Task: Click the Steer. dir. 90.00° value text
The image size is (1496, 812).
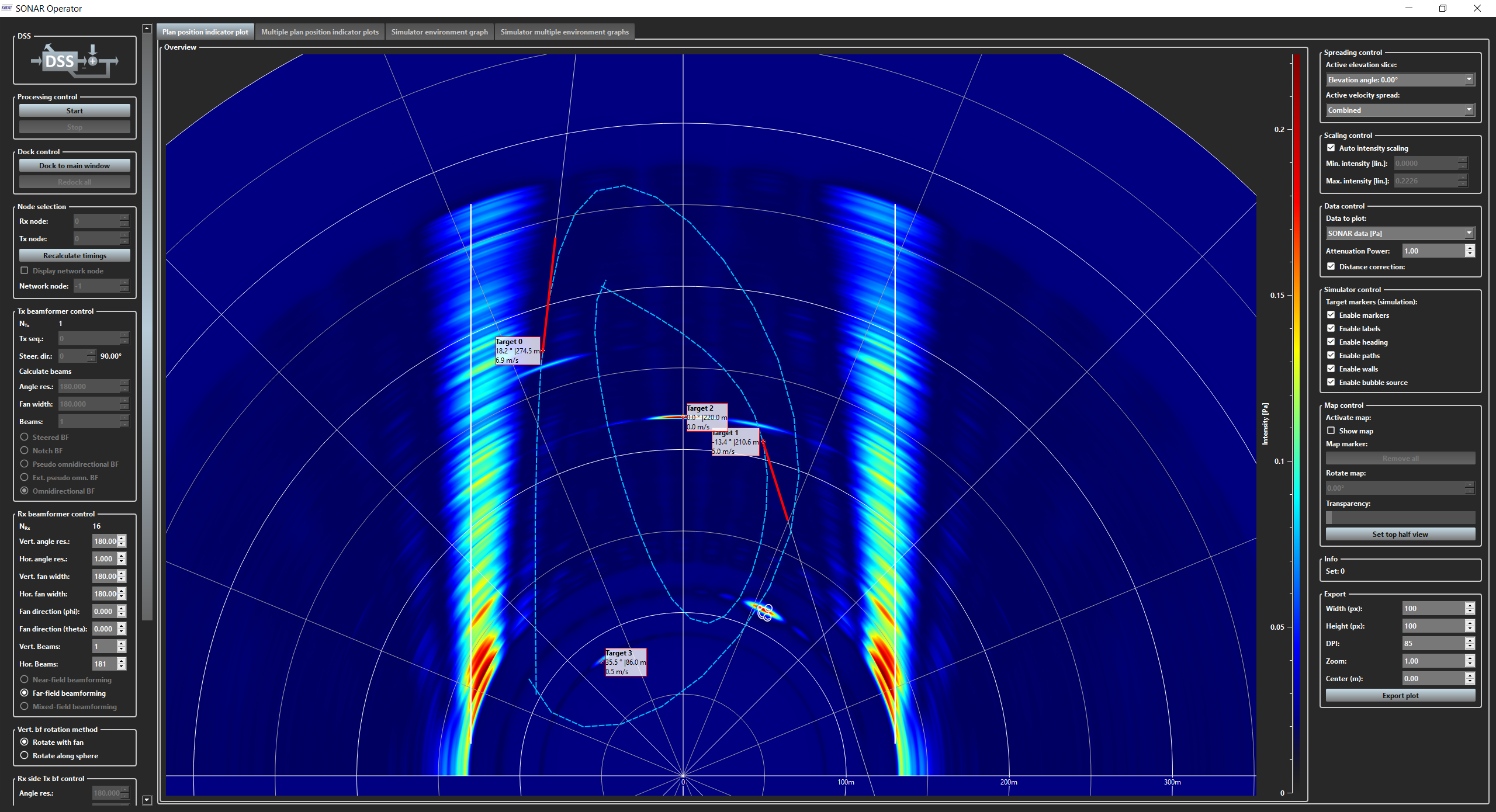Action: (111, 356)
